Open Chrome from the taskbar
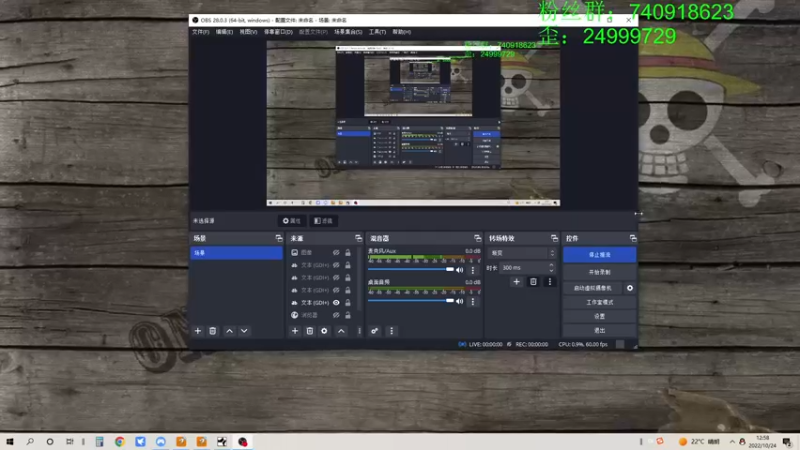800x450 pixels. pyautogui.click(x=120, y=442)
